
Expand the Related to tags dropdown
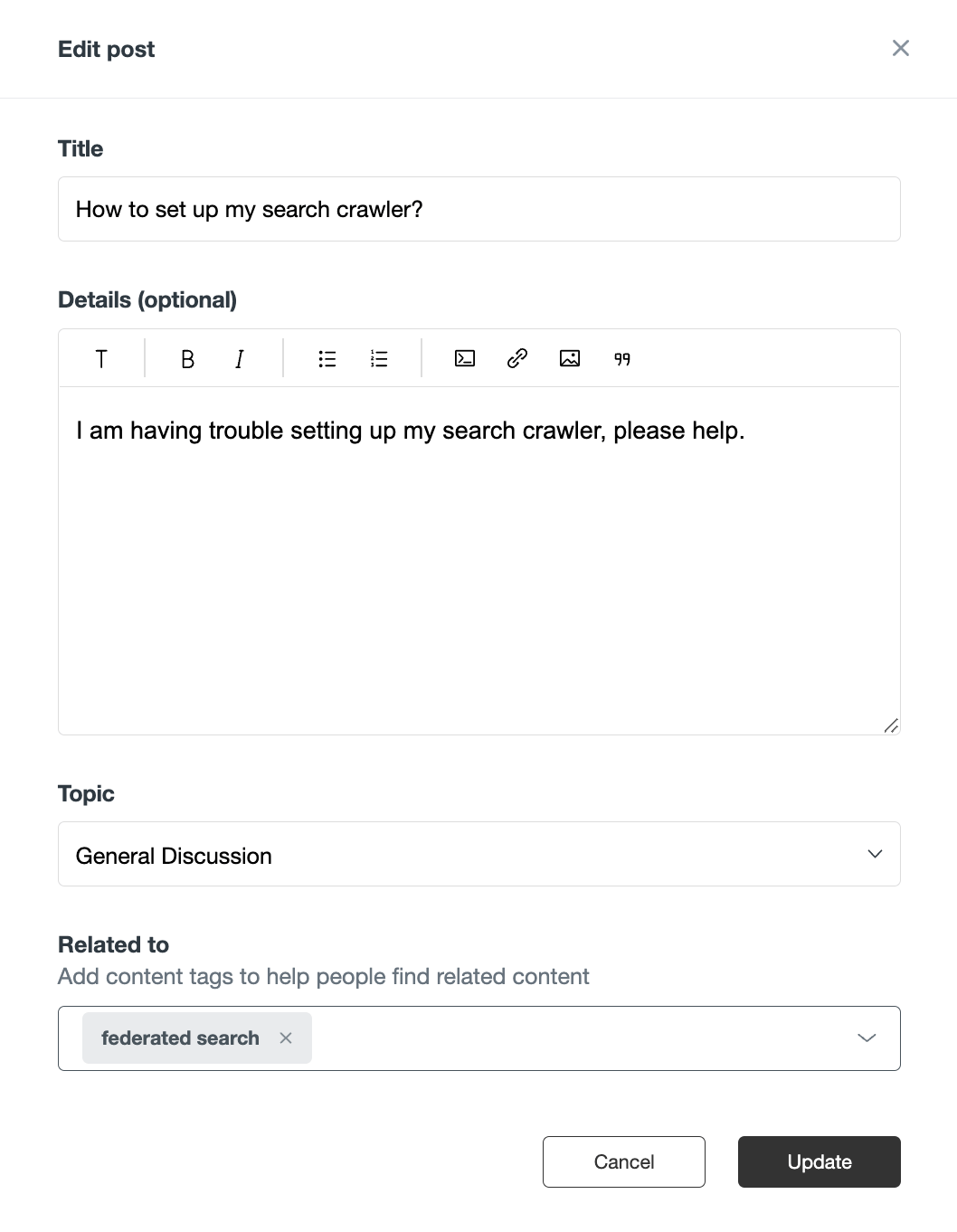coord(867,1038)
